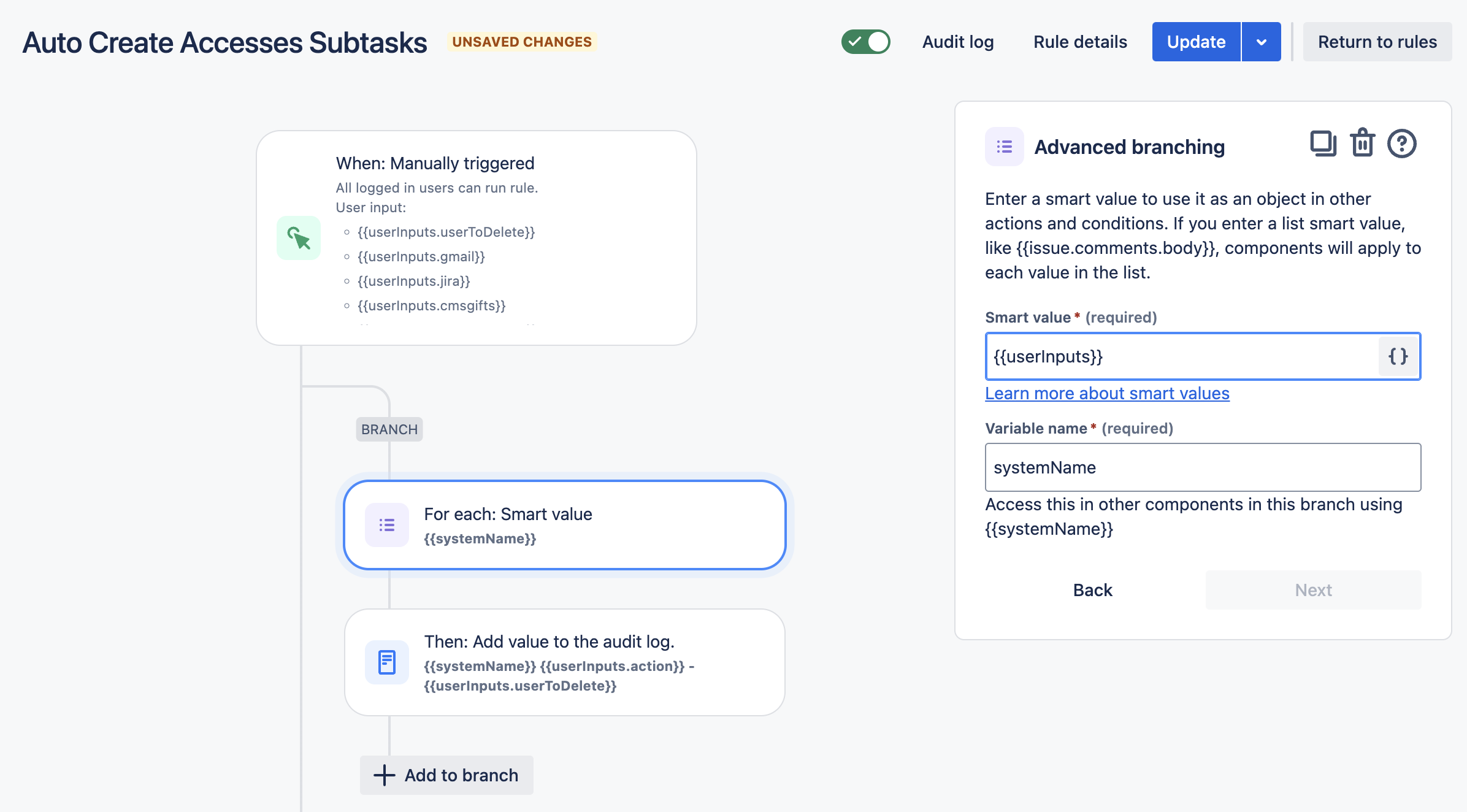Screen dimensions: 1467x812
Task: Click the Auto Create Accesses Subtasks title
Action: 224,42
